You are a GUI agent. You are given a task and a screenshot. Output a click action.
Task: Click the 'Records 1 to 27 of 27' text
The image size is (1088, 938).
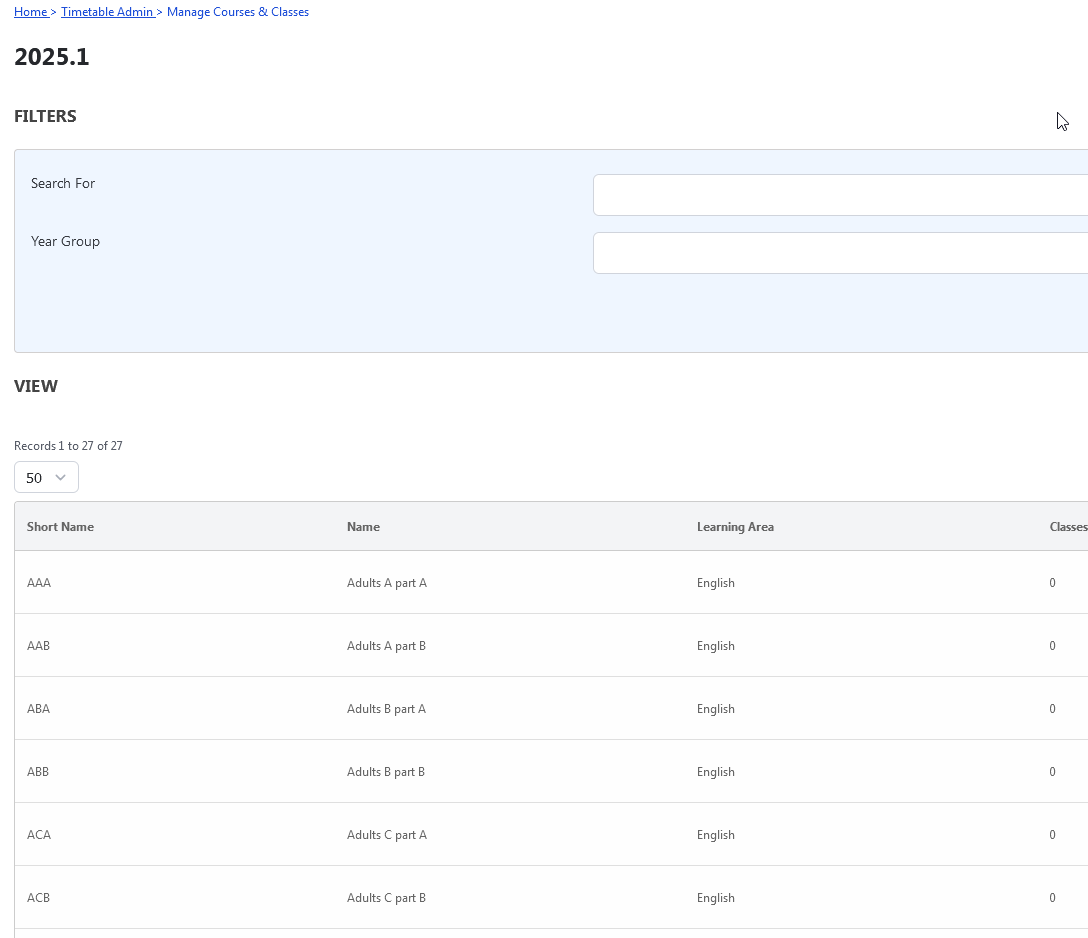tap(68, 445)
